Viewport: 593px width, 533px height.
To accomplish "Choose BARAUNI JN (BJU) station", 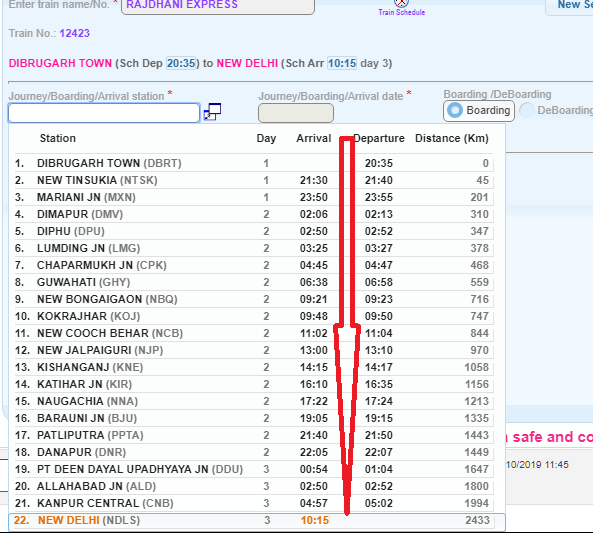I will click(x=254, y=418).
